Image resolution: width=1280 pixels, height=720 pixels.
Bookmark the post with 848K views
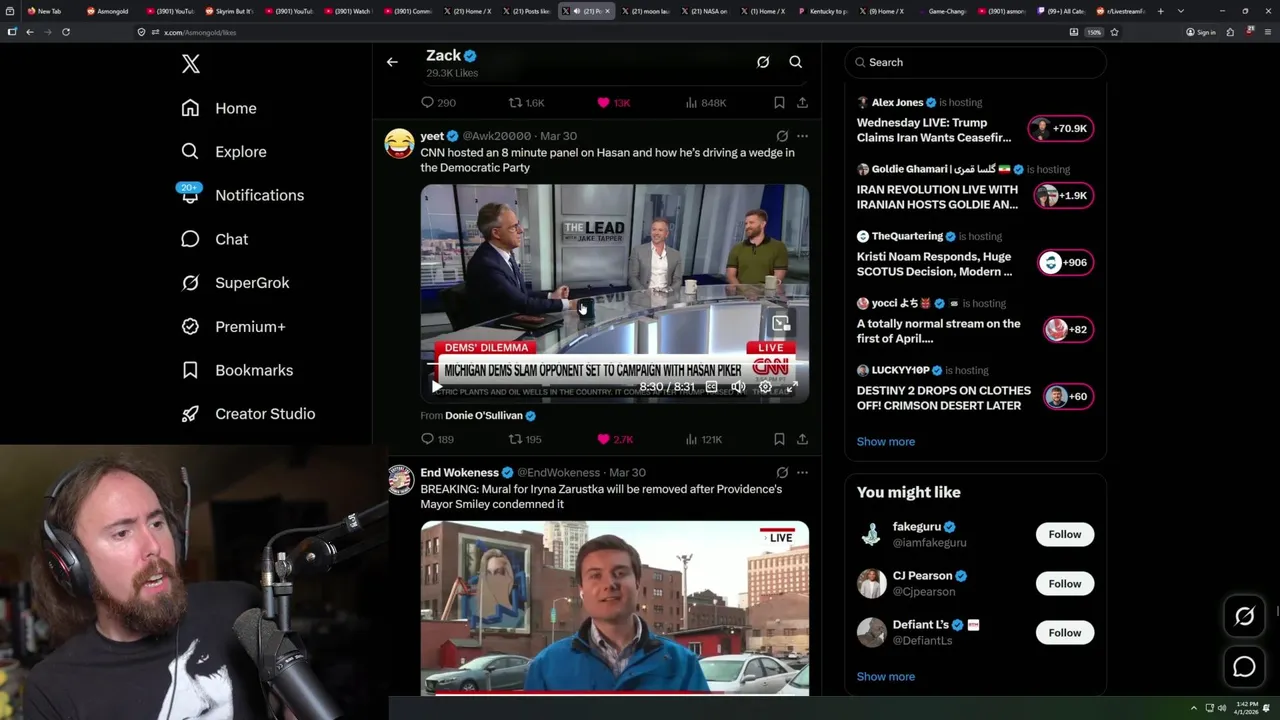click(x=779, y=103)
